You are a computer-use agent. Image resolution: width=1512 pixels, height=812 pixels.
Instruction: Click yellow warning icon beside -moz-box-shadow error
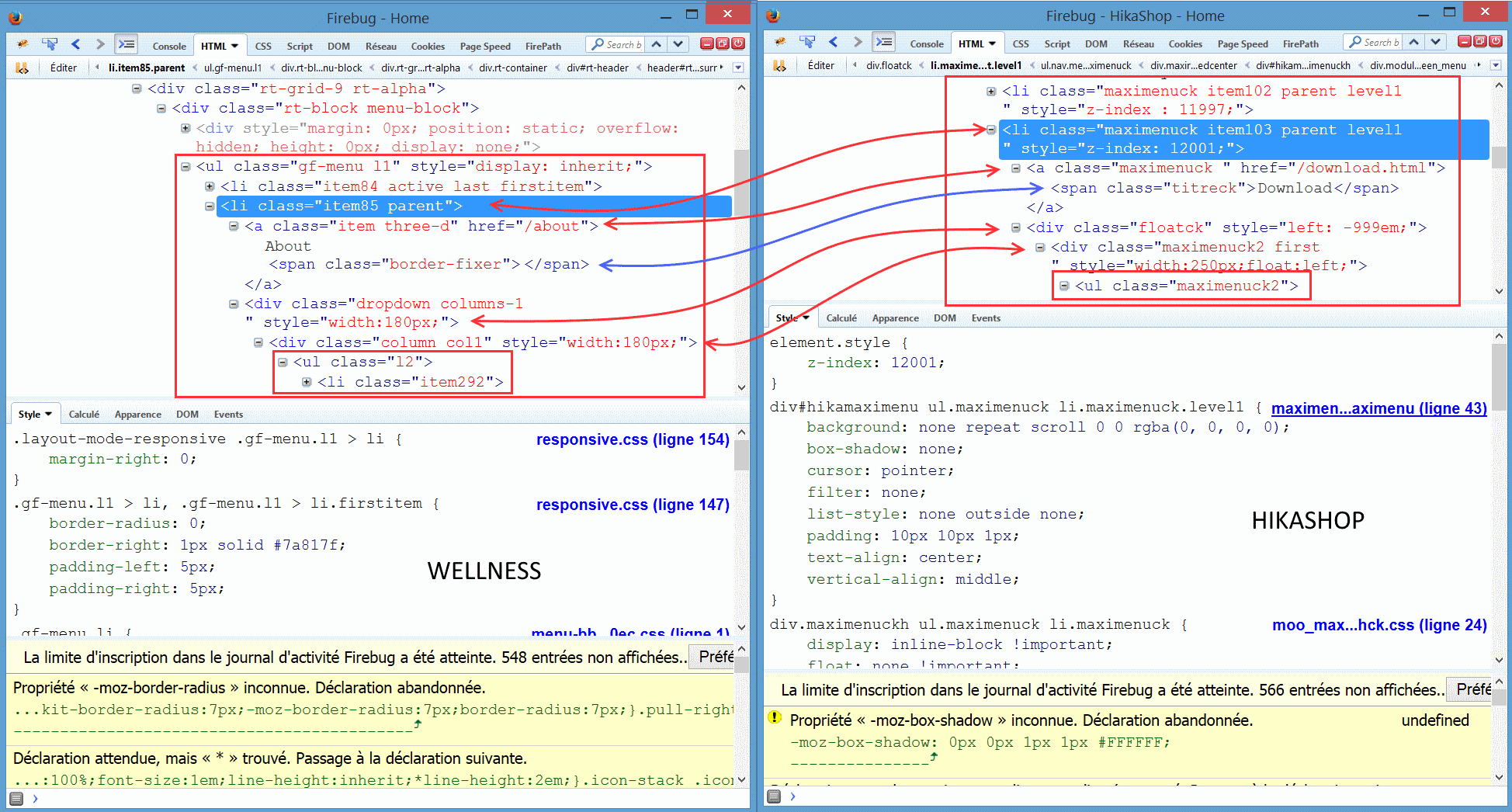pos(775,717)
